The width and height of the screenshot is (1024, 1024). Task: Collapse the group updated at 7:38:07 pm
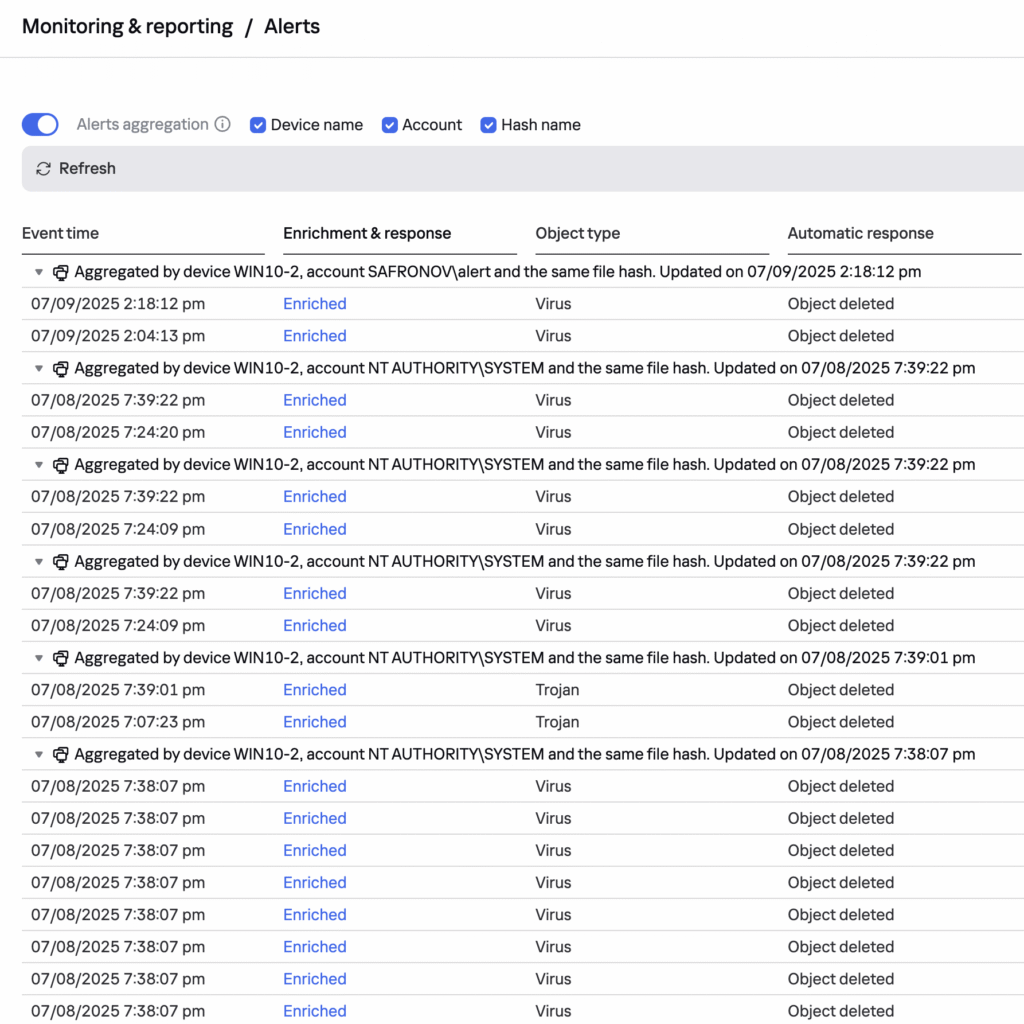pos(39,755)
